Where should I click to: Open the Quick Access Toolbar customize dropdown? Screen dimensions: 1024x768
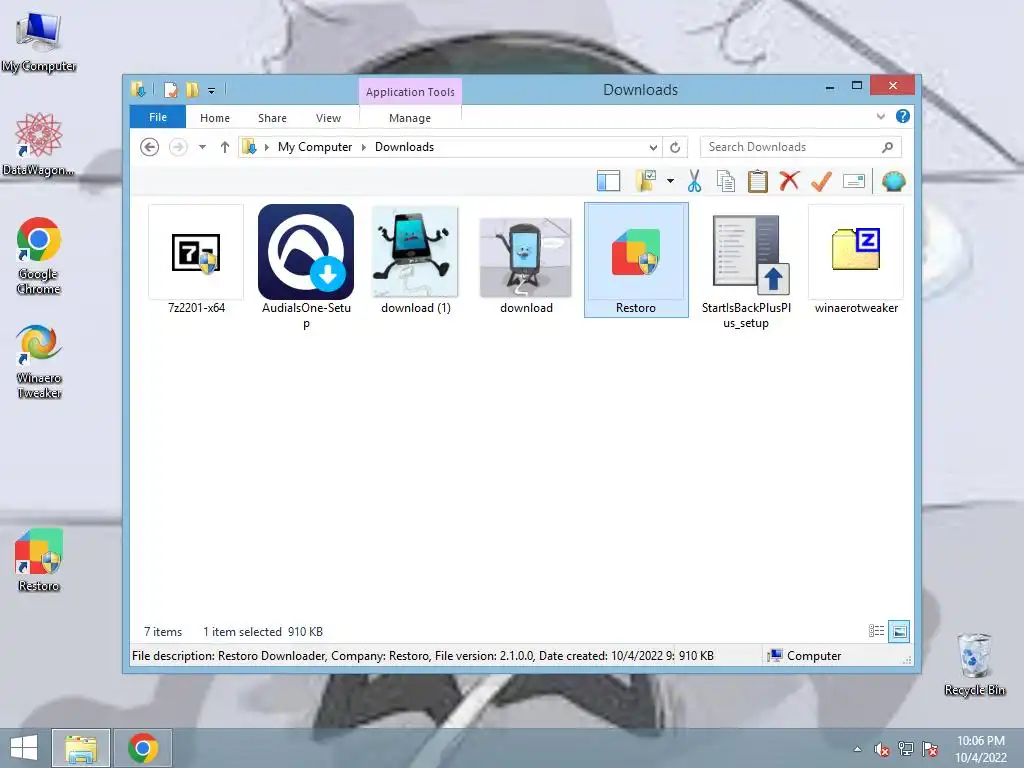point(212,91)
